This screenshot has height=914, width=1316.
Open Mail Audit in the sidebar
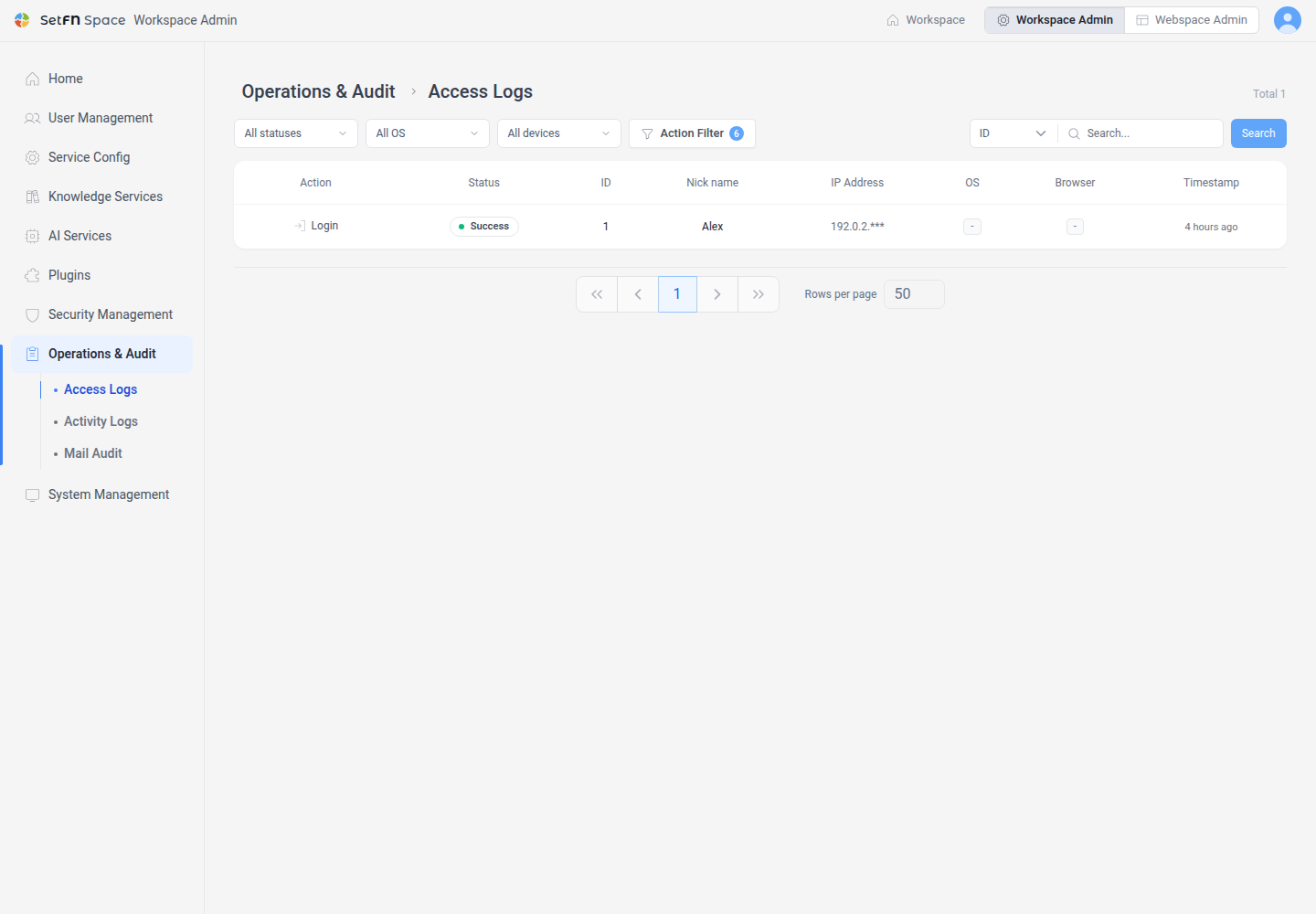click(93, 453)
